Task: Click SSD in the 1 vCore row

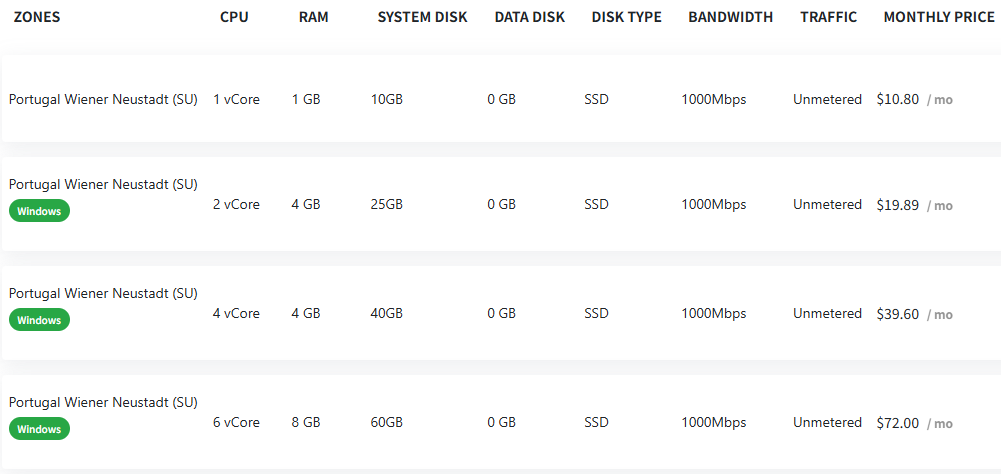Action: click(x=596, y=100)
